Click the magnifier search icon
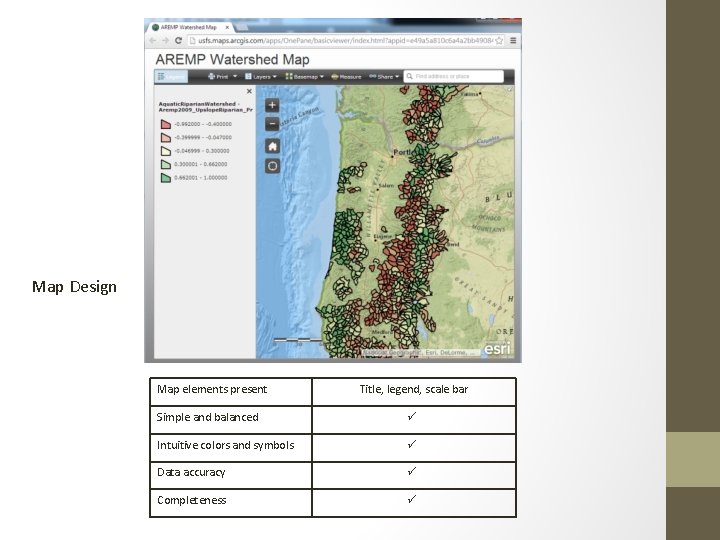This screenshot has width=720, height=540. [x=410, y=76]
